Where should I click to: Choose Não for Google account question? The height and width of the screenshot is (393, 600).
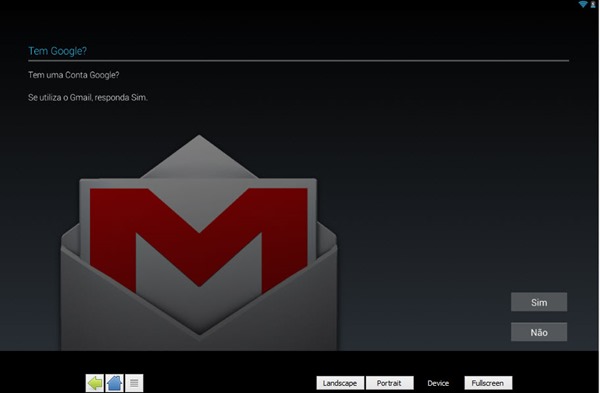[539, 332]
